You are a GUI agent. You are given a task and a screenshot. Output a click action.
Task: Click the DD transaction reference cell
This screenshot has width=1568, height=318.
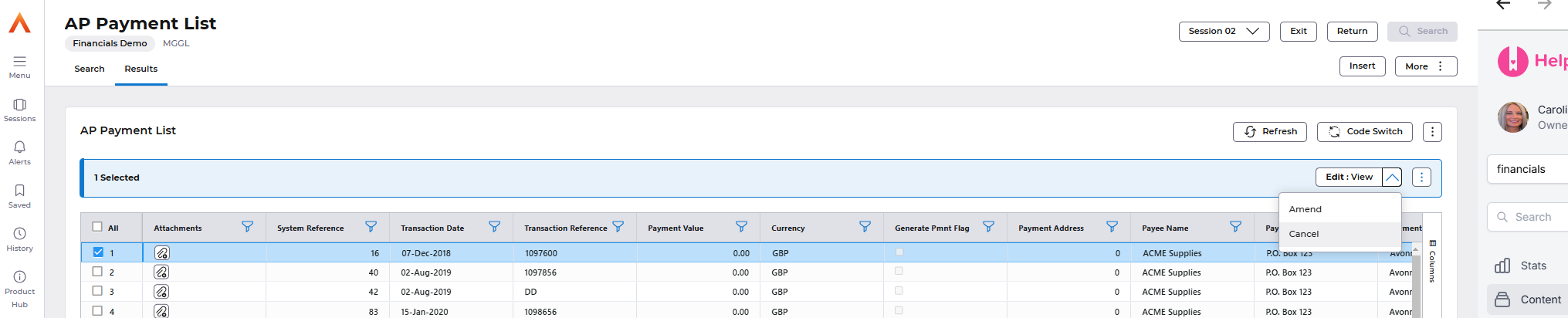click(x=574, y=293)
